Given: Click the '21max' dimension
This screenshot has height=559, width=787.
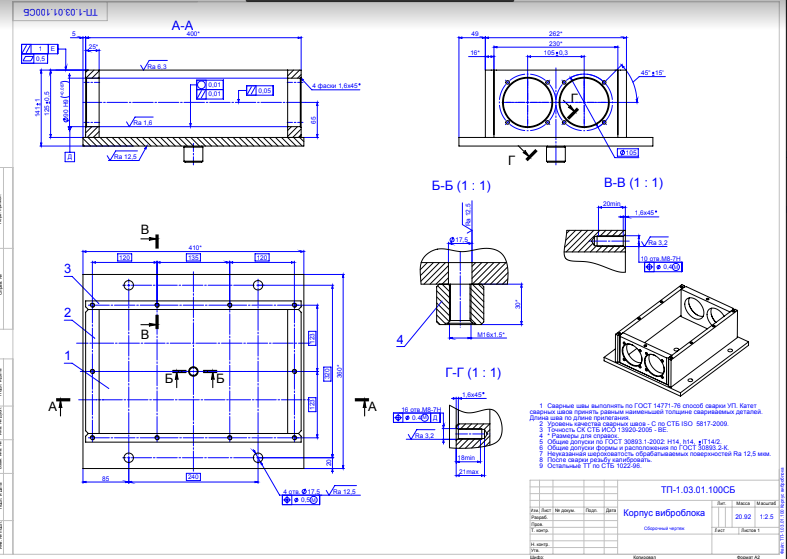Looking at the screenshot, I should tap(469, 472).
